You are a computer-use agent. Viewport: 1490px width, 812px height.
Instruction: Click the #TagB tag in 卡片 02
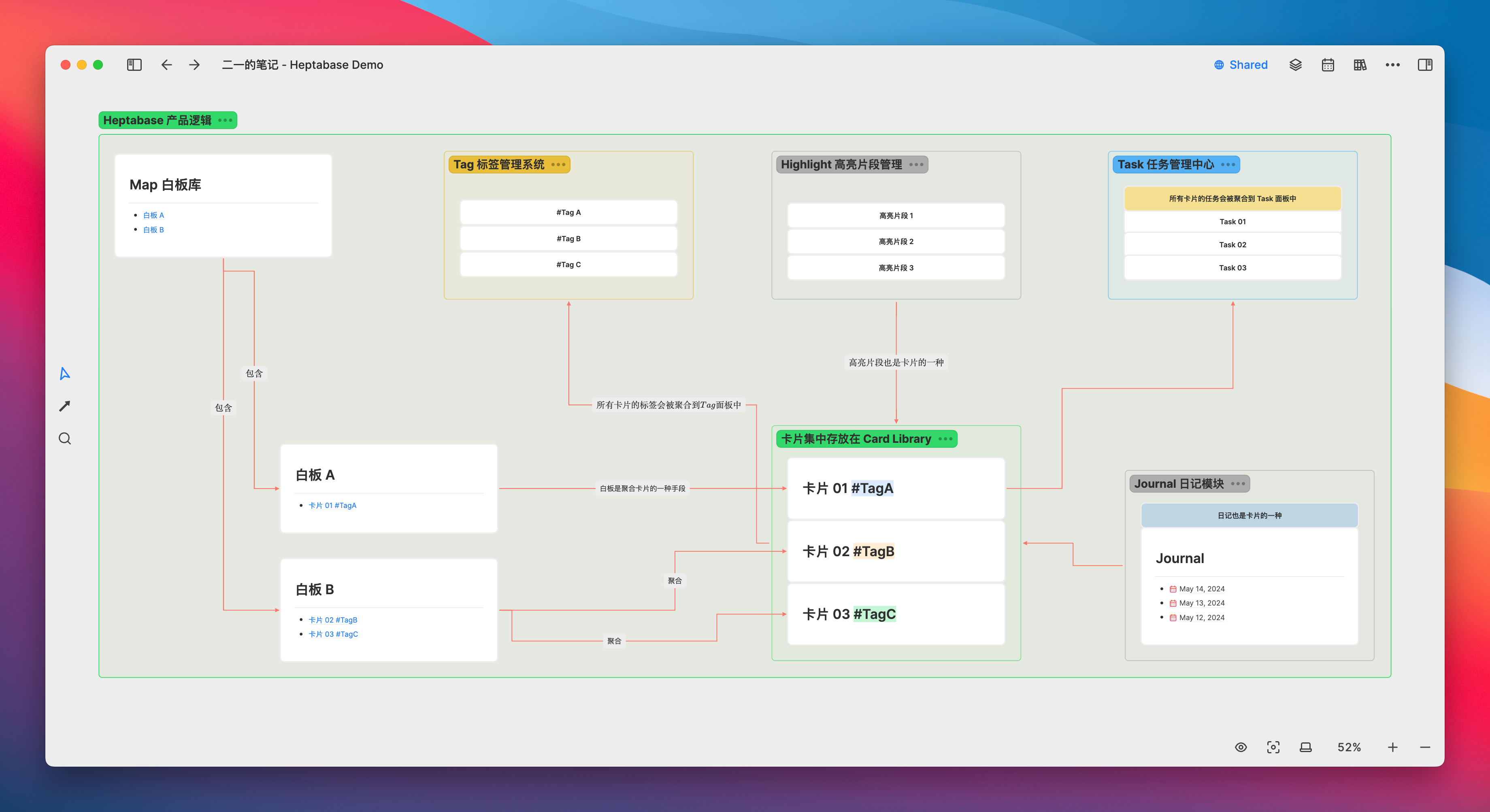(x=873, y=552)
